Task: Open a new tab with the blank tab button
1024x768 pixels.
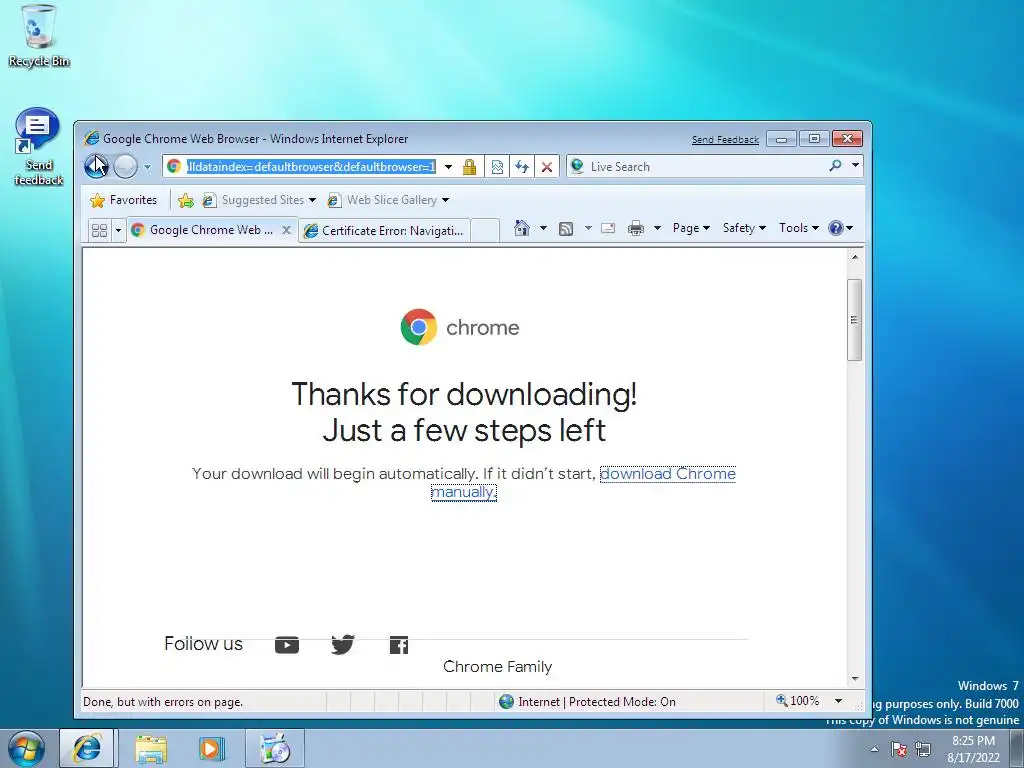Action: pos(485,231)
